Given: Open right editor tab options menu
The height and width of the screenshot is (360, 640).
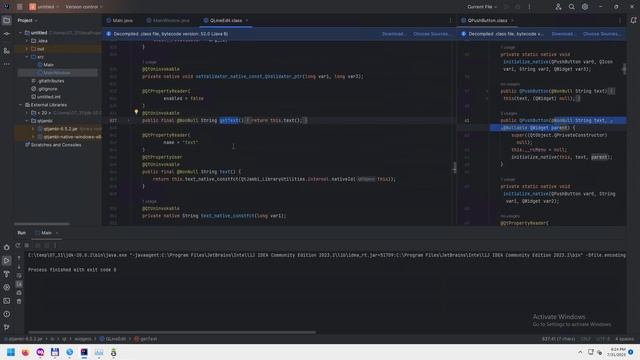Looking at the screenshot, I should point(620,20).
